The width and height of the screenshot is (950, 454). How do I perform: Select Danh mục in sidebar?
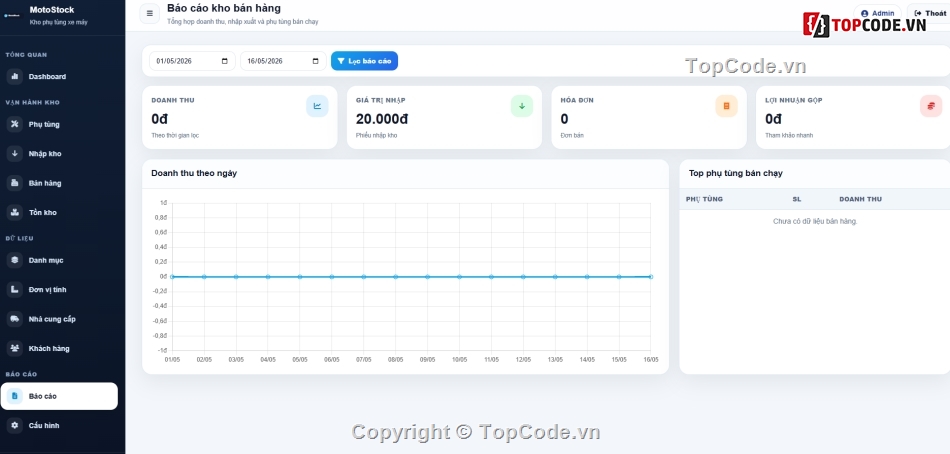pos(59,260)
